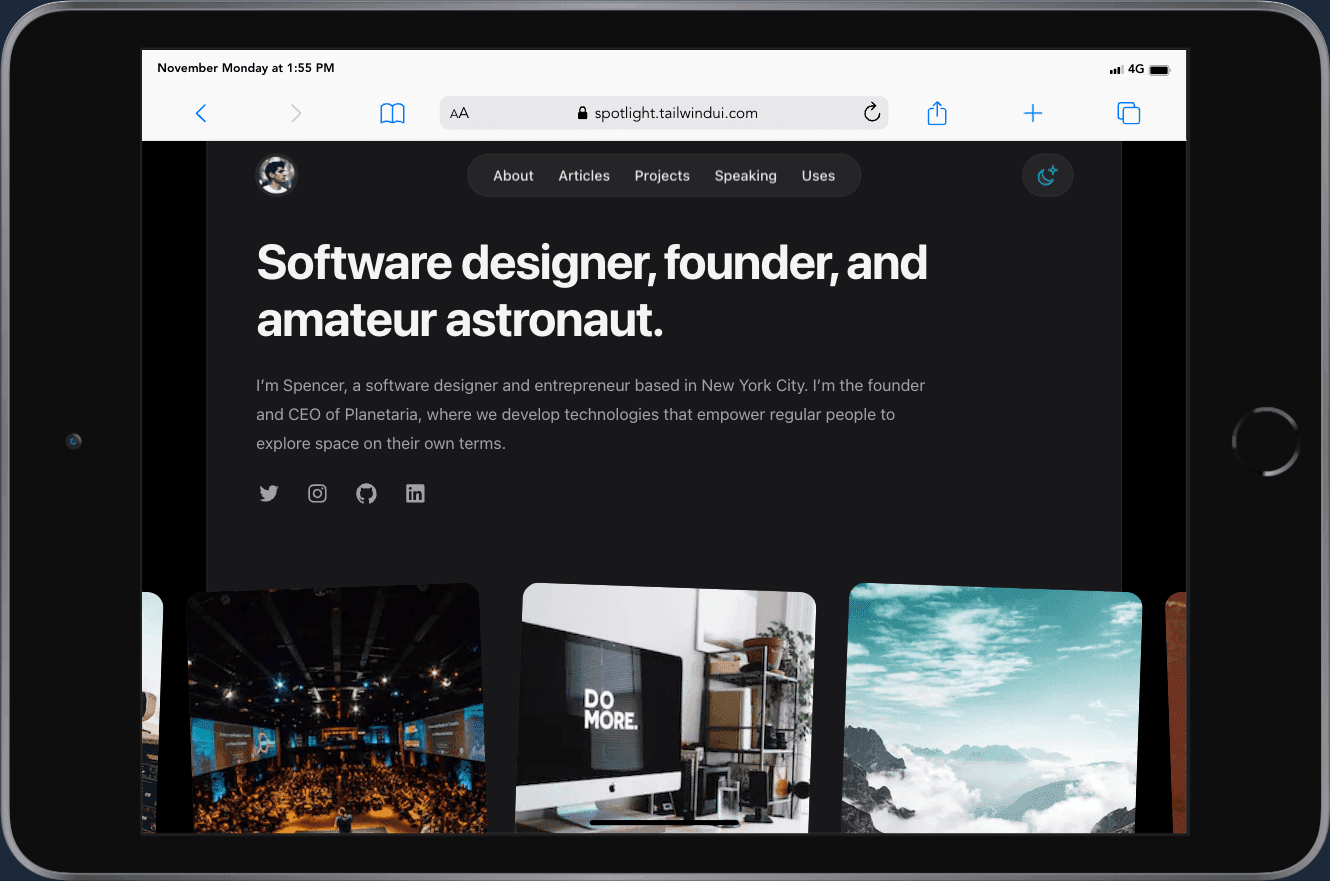Tap Spencer's circular avatar photo
The image size is (1330, 881).
(x=276, y=175)
